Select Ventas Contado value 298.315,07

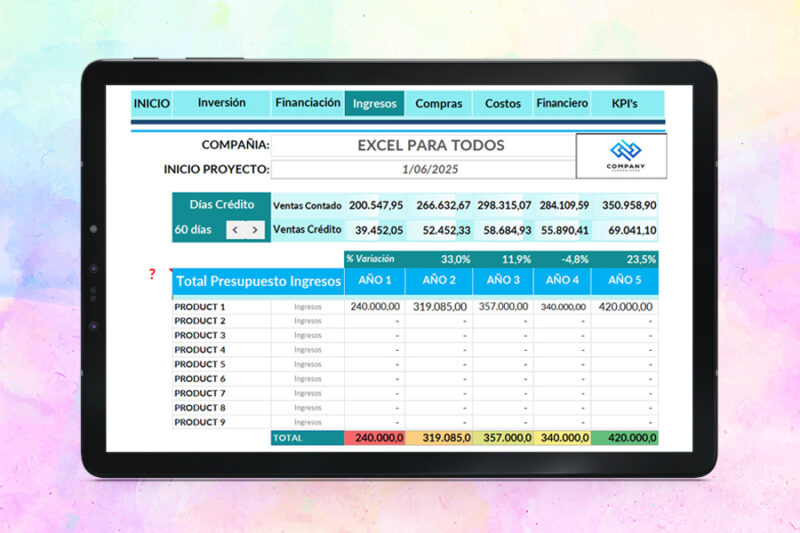pos(503,206)
